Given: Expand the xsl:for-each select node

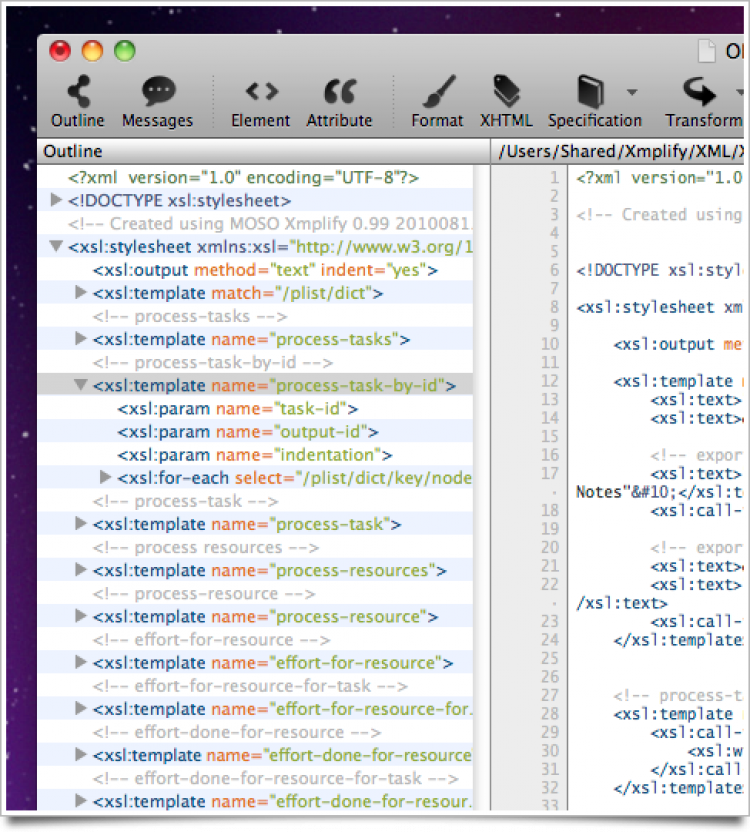Looking at the screenshot, I should point(105,477).
